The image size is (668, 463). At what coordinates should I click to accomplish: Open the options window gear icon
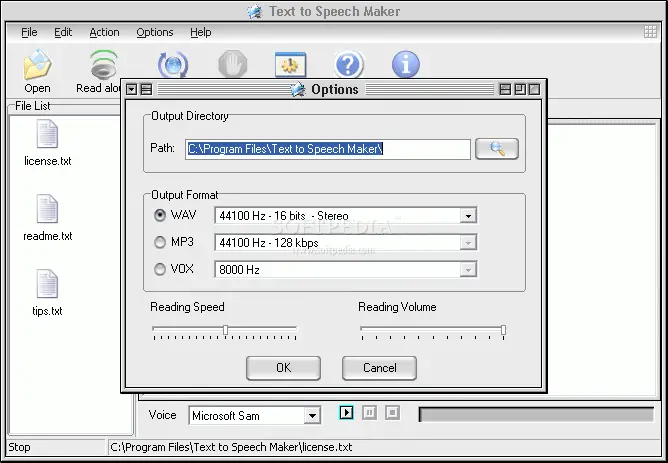click(291, 65)
